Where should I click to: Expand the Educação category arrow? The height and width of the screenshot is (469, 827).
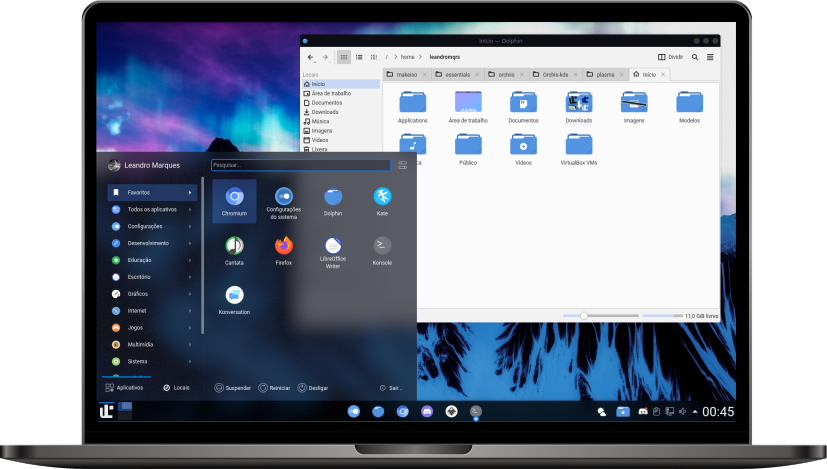(x=190, y=260)
